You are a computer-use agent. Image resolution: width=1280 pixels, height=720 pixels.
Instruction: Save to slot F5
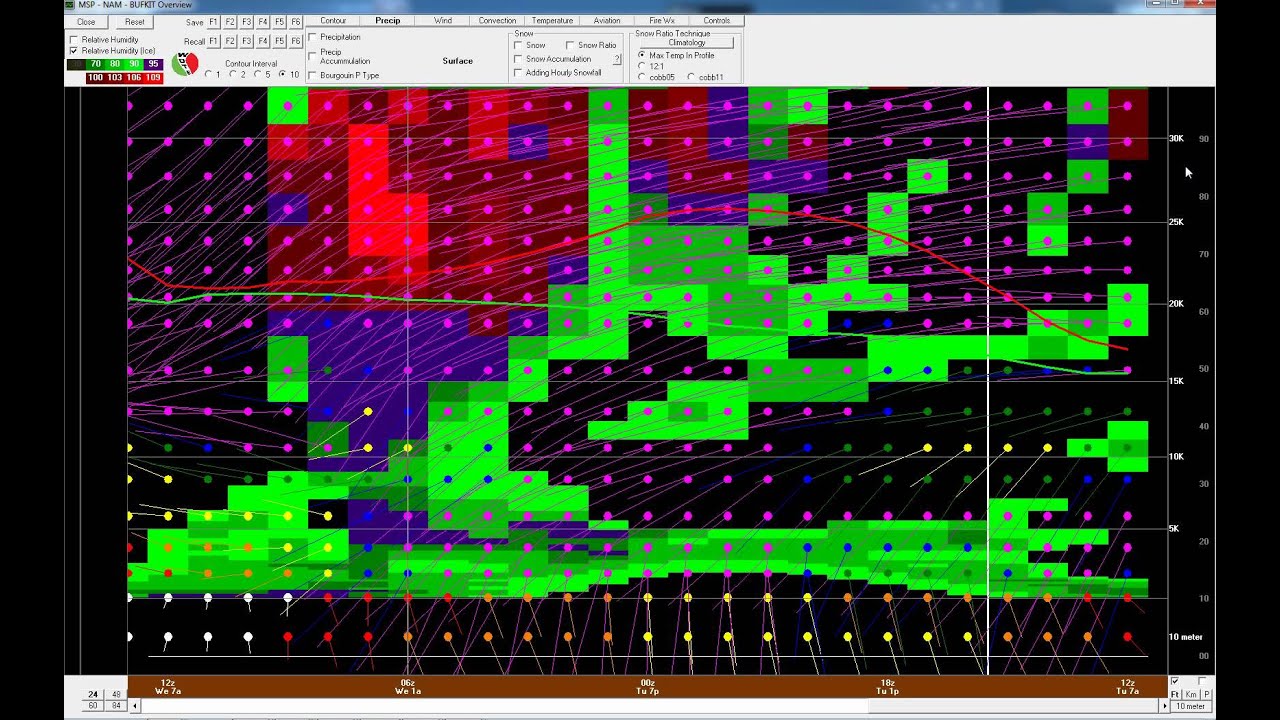[279, 22]
